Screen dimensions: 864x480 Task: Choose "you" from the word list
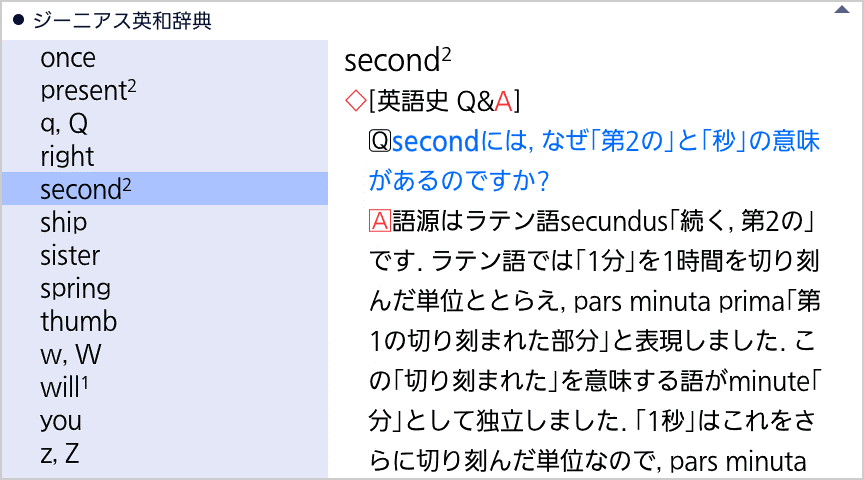[61, 421]
